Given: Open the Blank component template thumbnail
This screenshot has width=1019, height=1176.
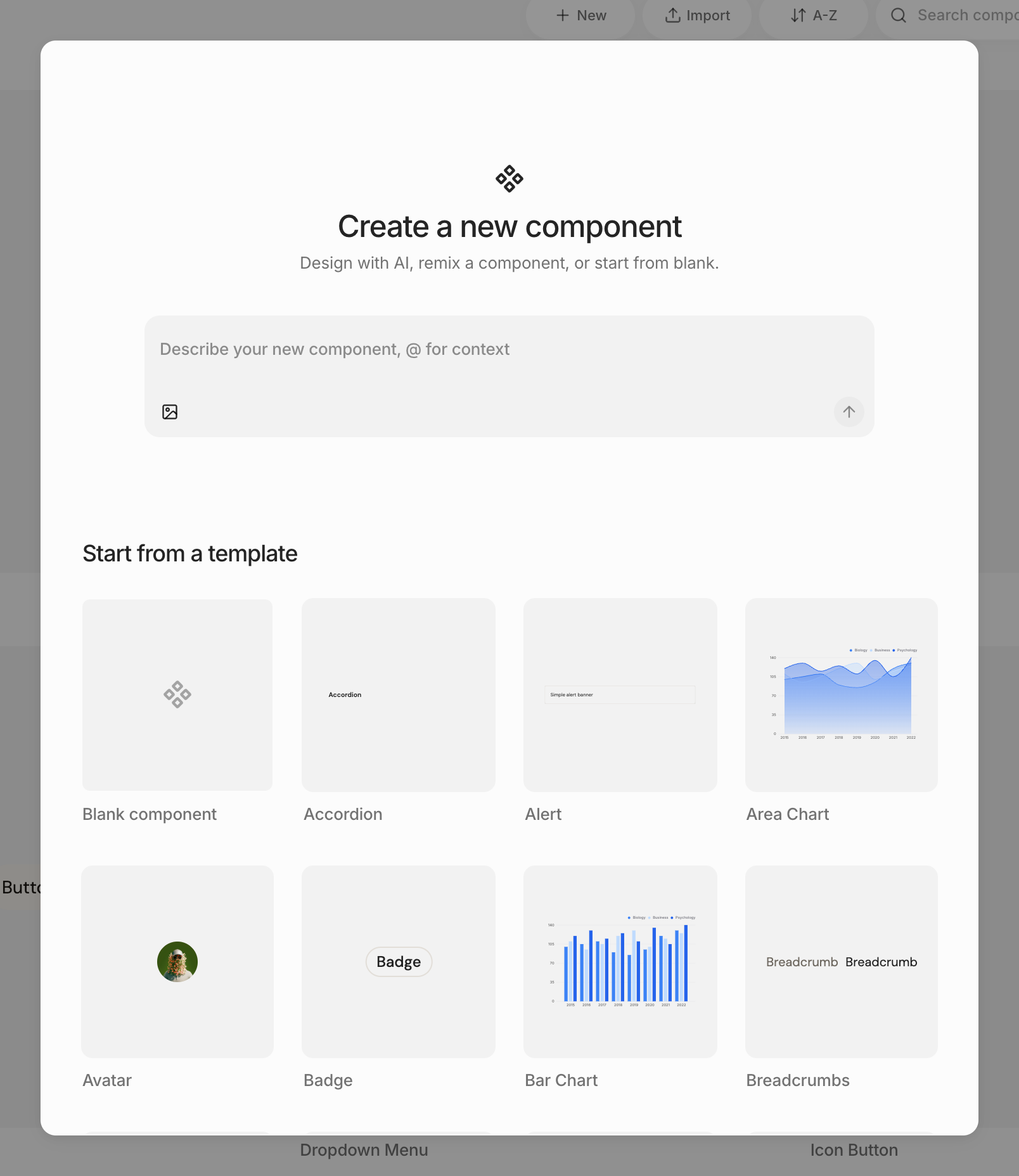Looking at the screenshot, I should coord(177,695).
